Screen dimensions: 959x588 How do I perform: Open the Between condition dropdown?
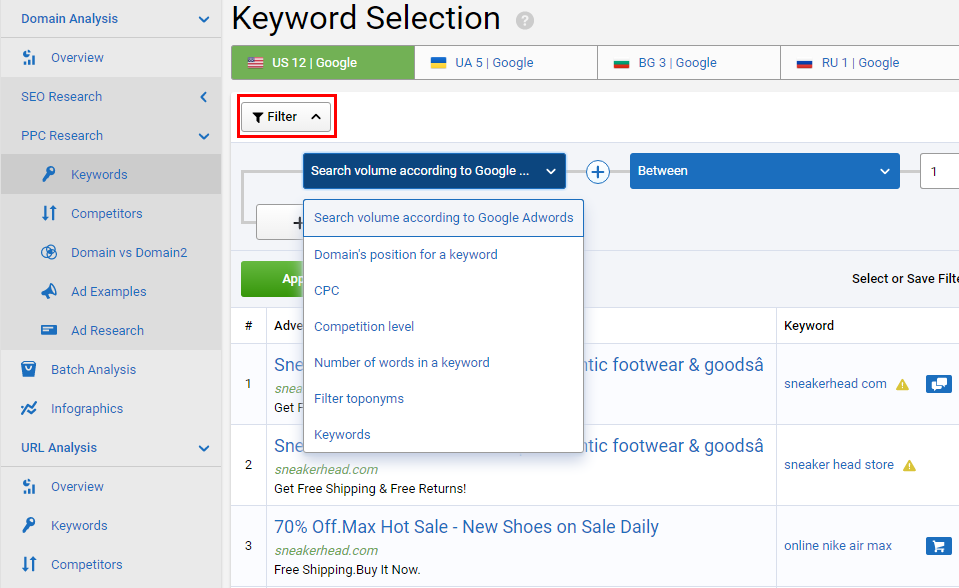[765, 171]
